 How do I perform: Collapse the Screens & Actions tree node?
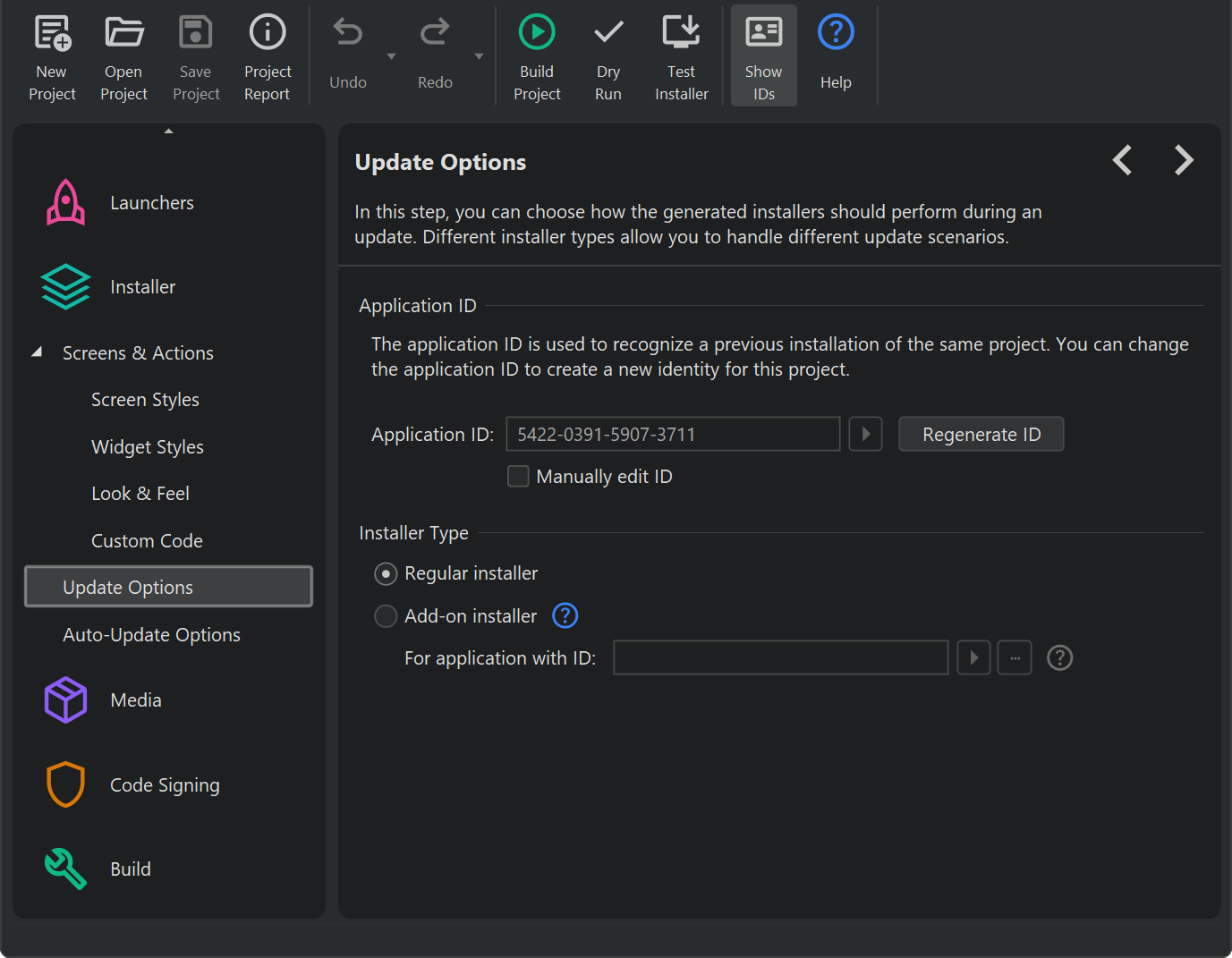(x=37, y=352)
